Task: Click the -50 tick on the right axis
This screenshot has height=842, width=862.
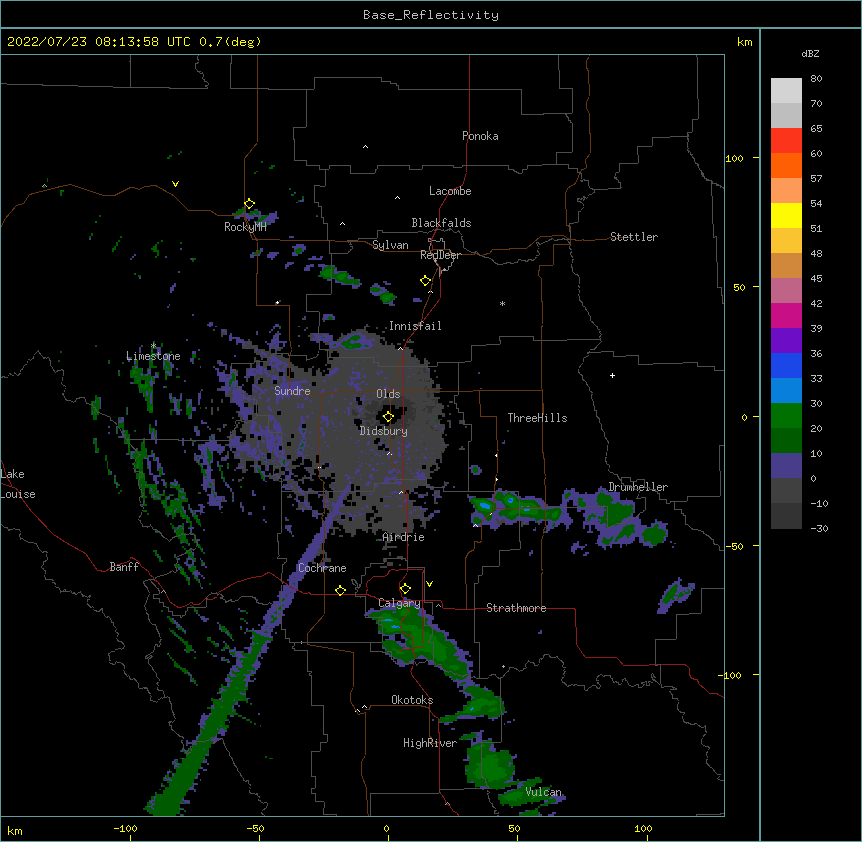Action: (734, 546)
